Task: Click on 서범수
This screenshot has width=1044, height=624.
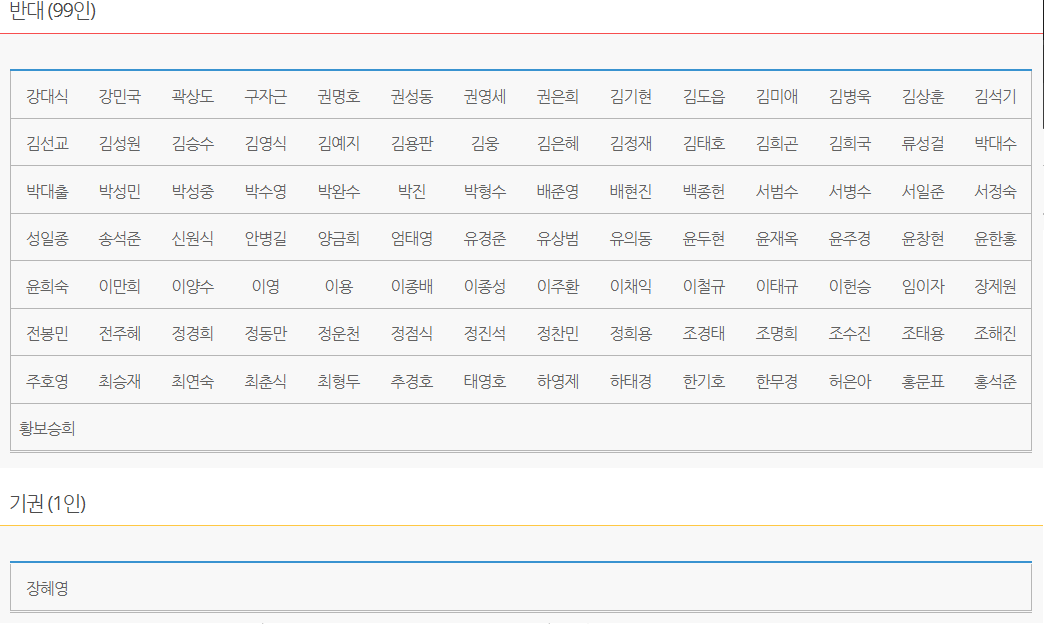Action: pos(777,192)
